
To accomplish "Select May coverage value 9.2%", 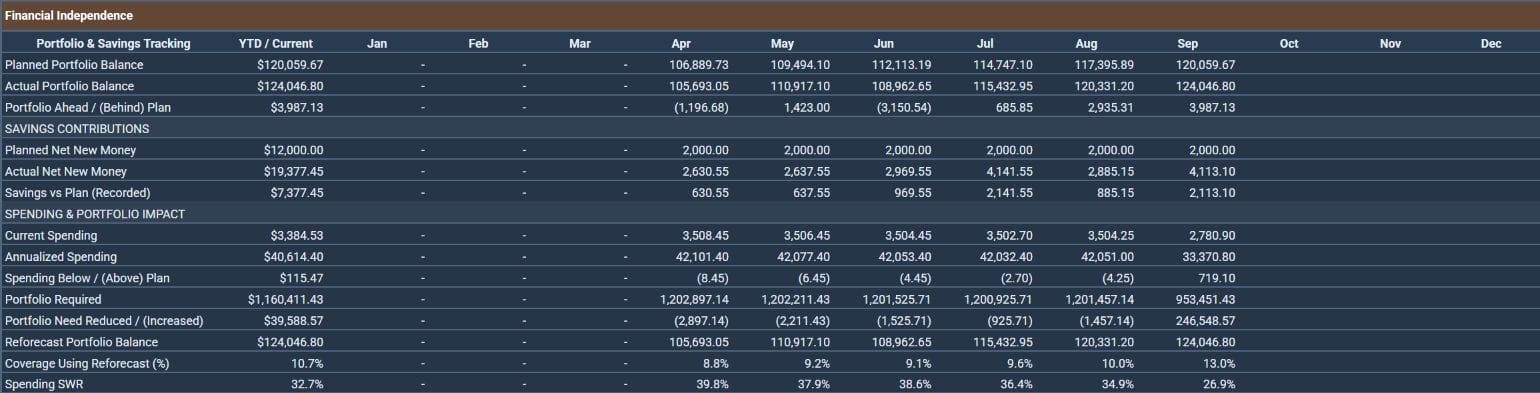I will coord(816,363).
